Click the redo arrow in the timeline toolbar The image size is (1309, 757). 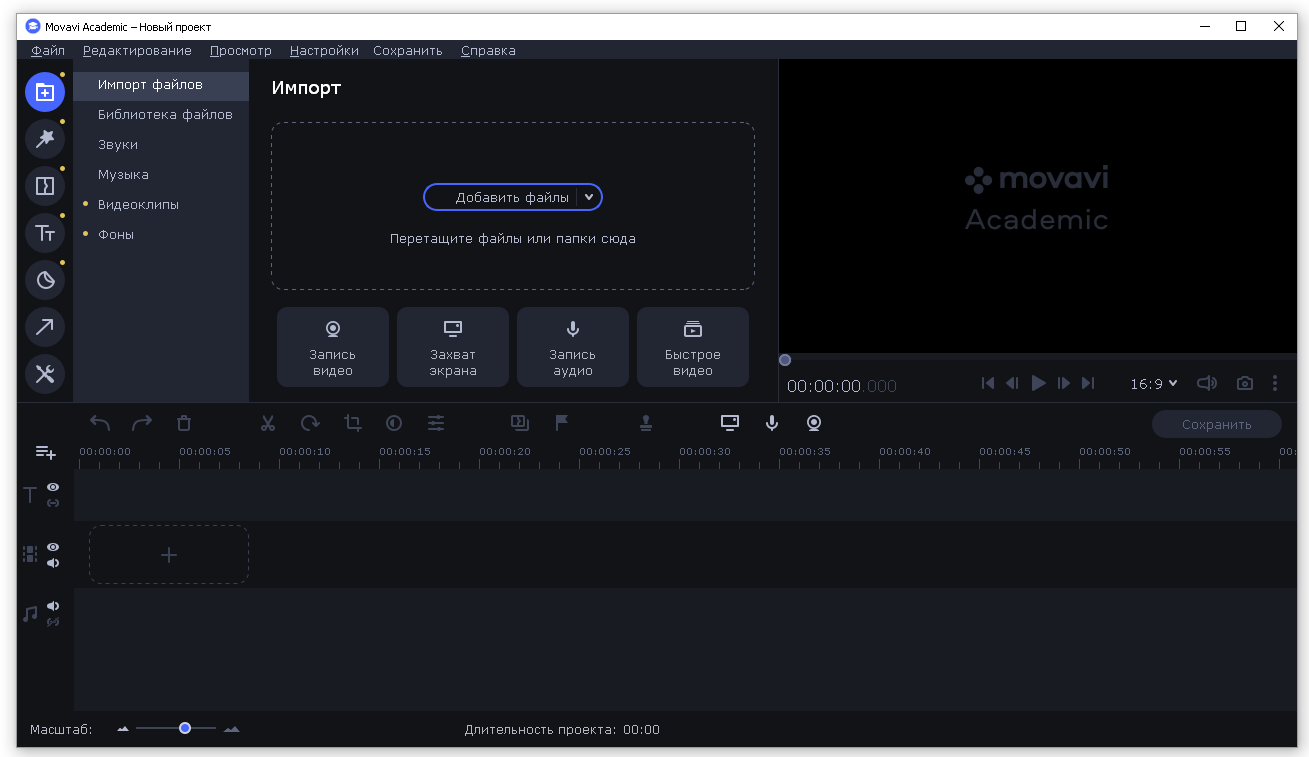[x=142, y=423]
